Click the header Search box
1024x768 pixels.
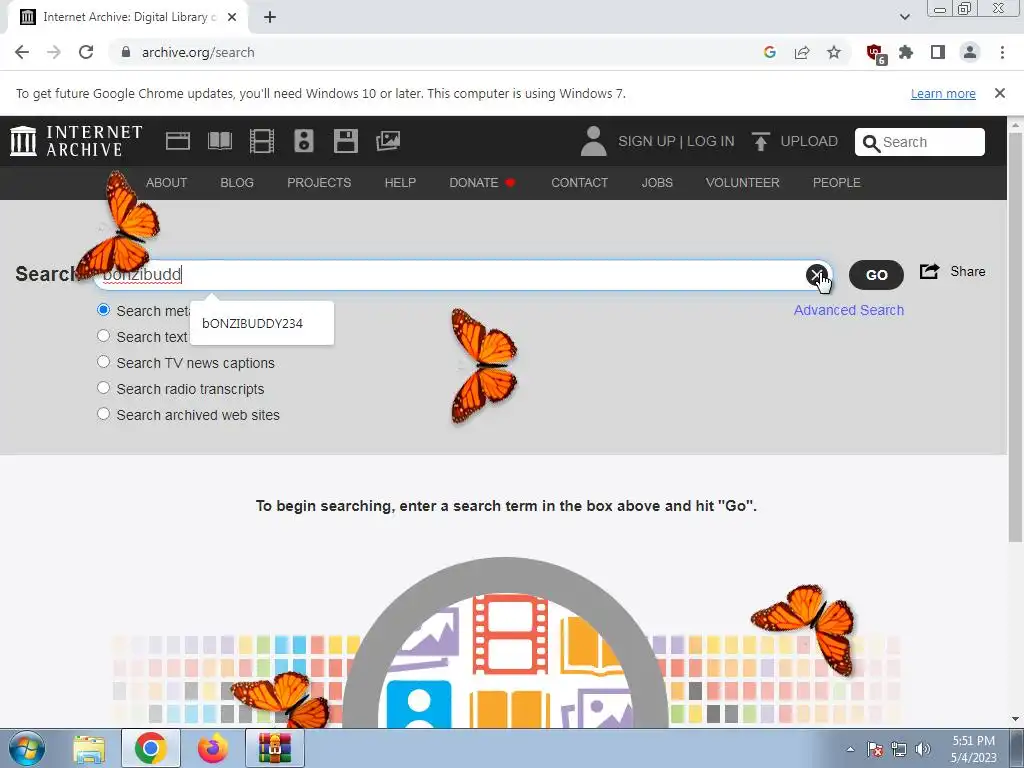pyautogui.click(x=920, y=142)
